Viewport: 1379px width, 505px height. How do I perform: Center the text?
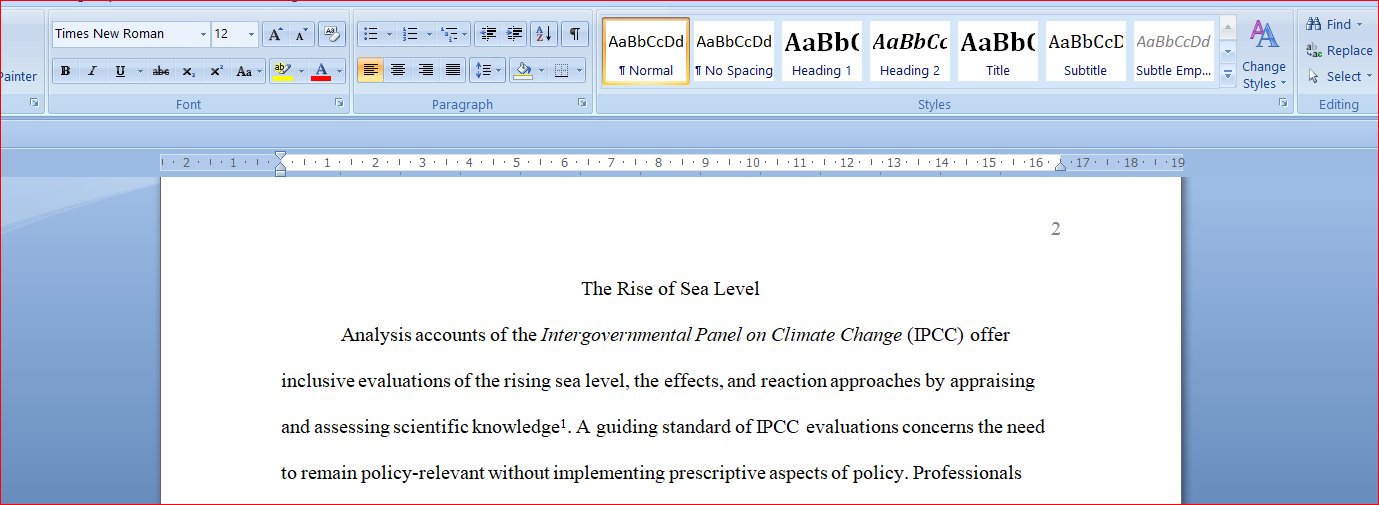(x=398, y=70)
